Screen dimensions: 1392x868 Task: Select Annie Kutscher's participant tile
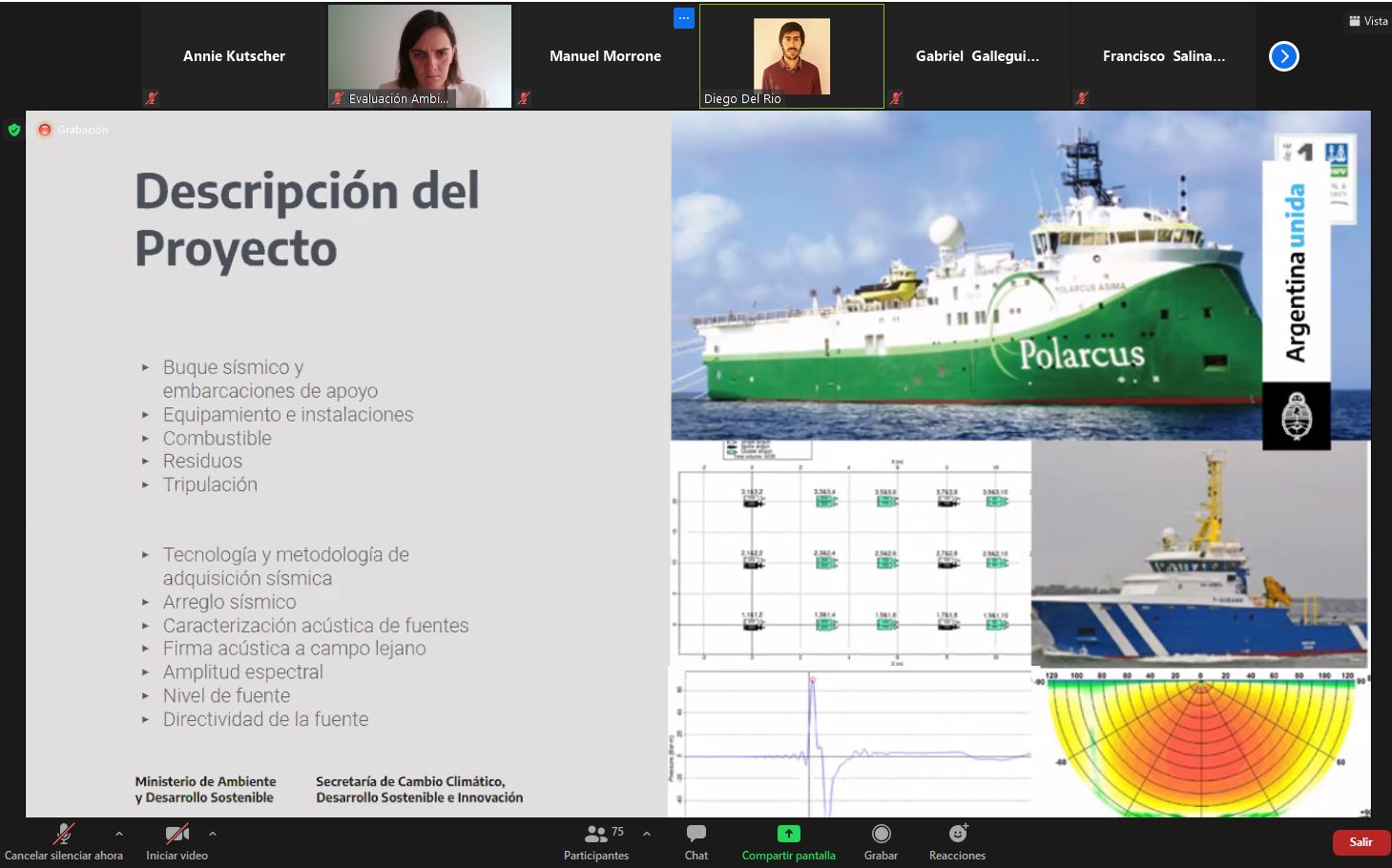234,56
